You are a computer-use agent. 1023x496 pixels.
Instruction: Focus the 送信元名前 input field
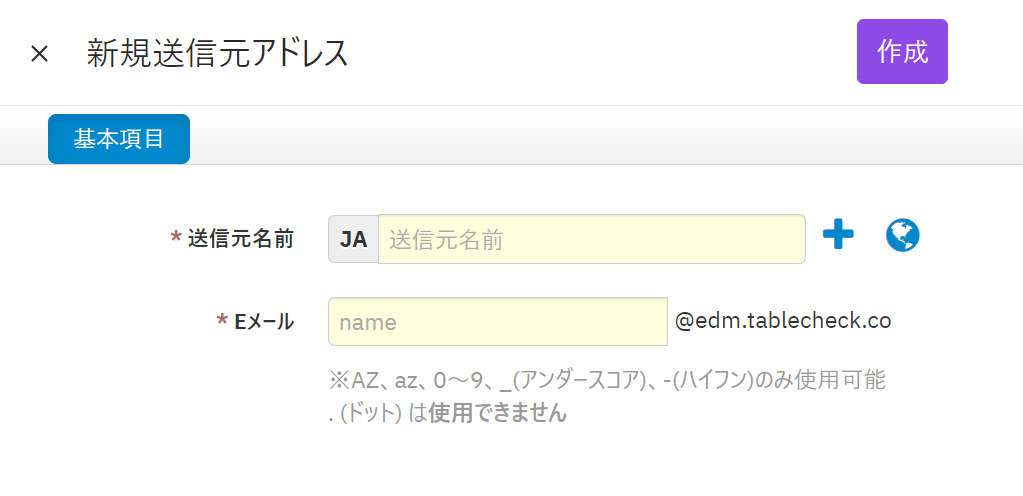(591, 240)
